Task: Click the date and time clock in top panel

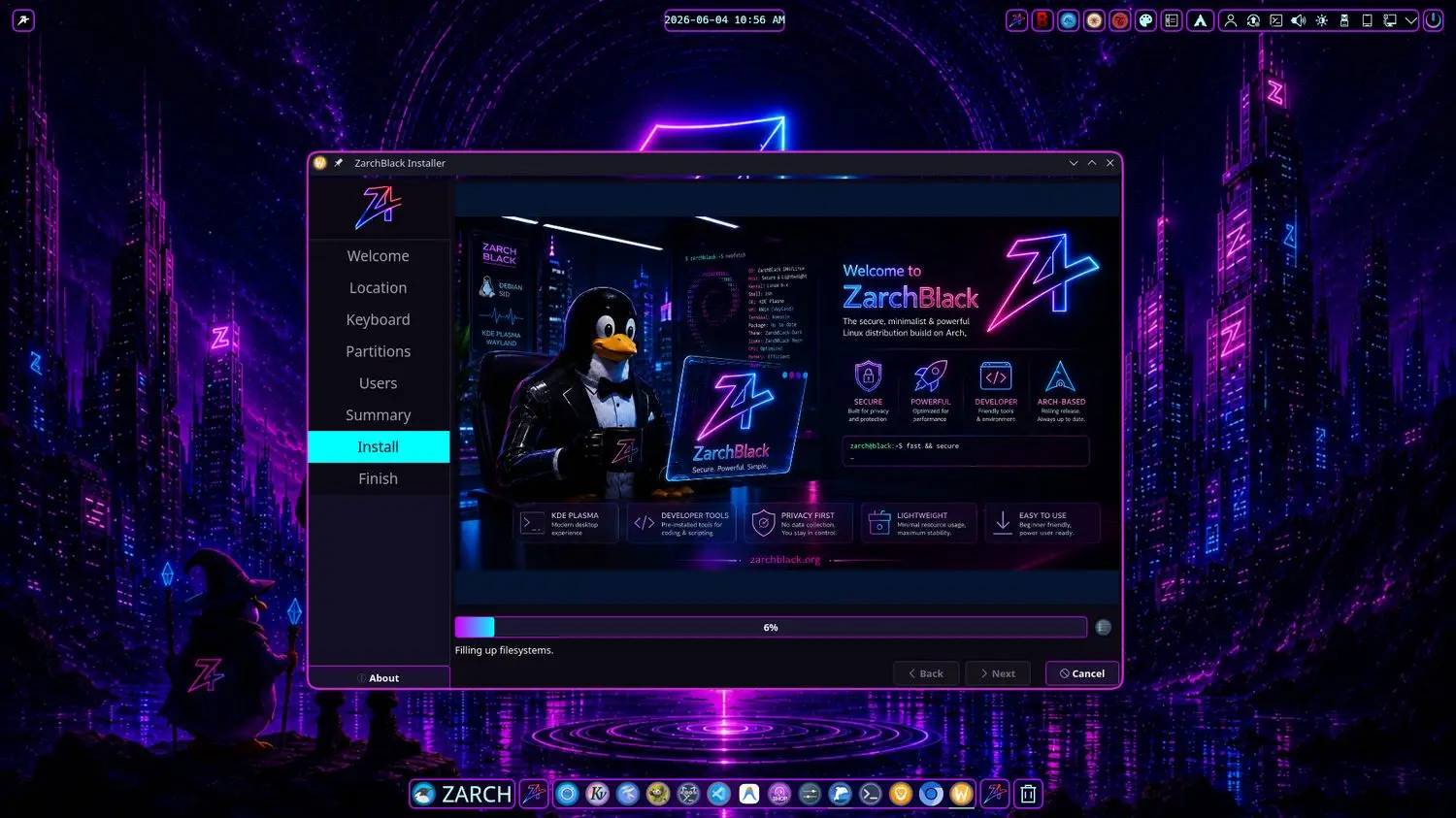Action: pos(724,20)
